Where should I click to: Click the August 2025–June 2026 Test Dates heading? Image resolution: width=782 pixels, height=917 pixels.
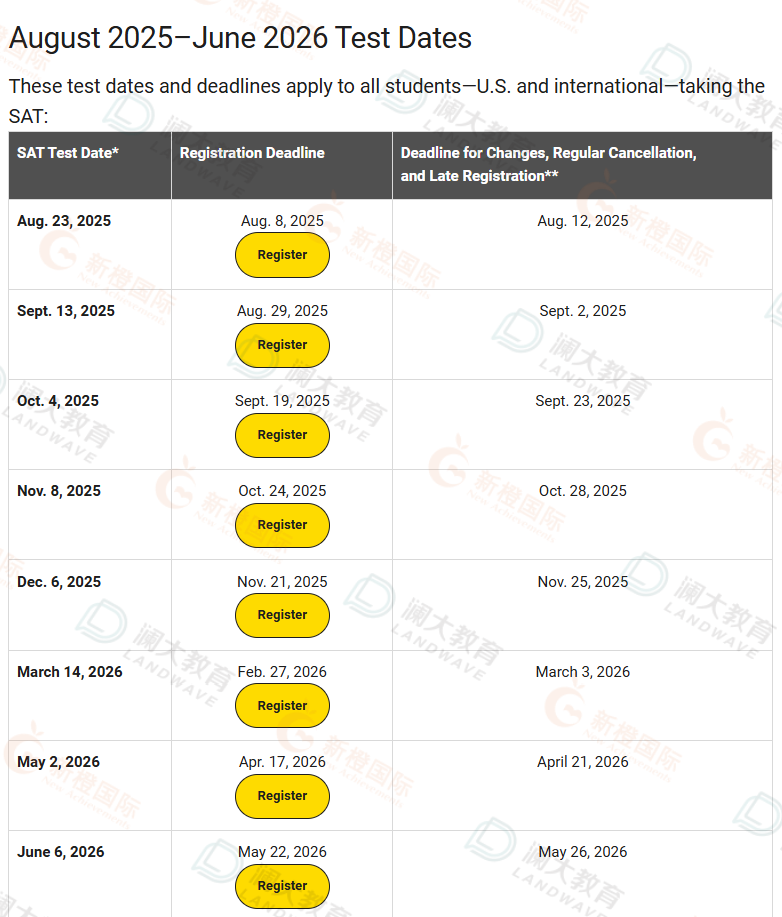pyautogui.click(x=240, y=38)
